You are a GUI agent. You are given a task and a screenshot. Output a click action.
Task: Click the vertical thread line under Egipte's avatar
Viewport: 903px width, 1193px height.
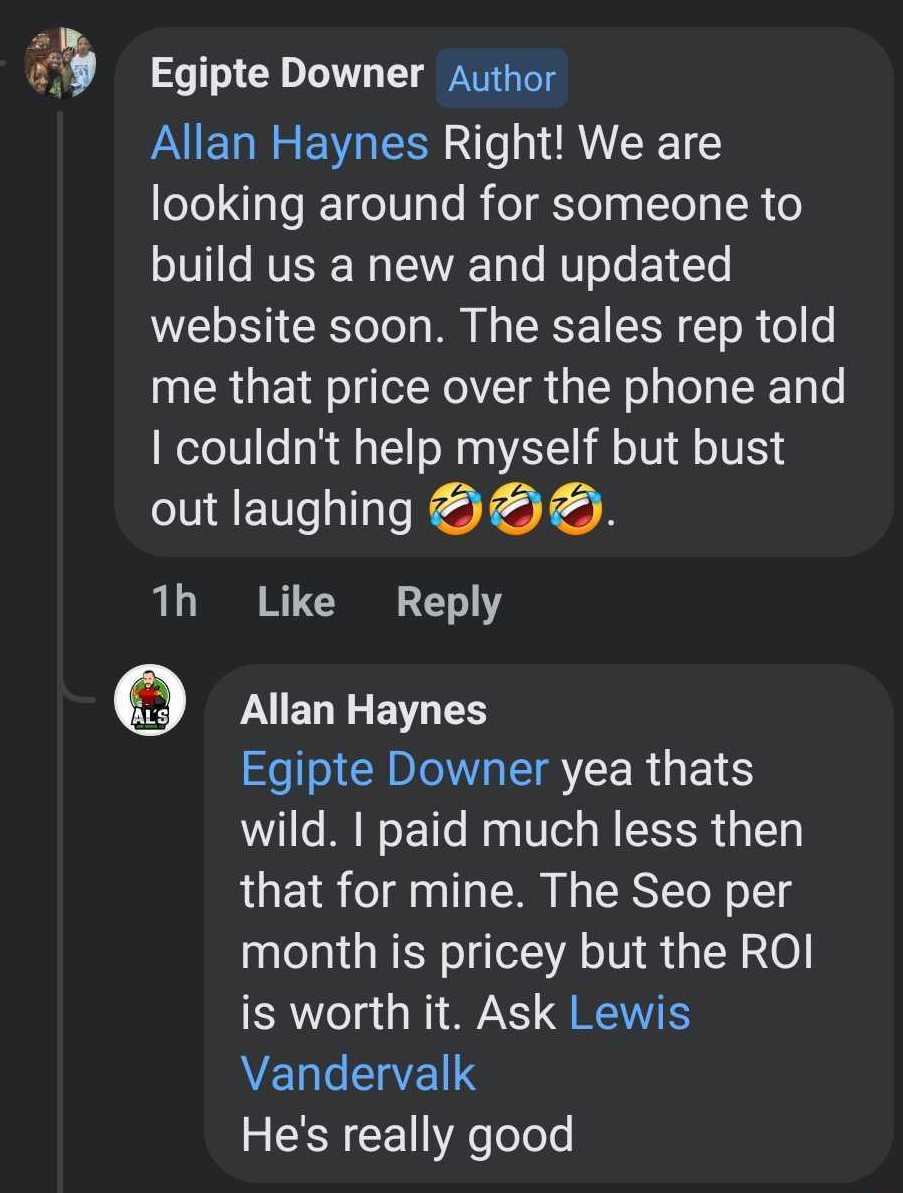[x=61, y=400]
